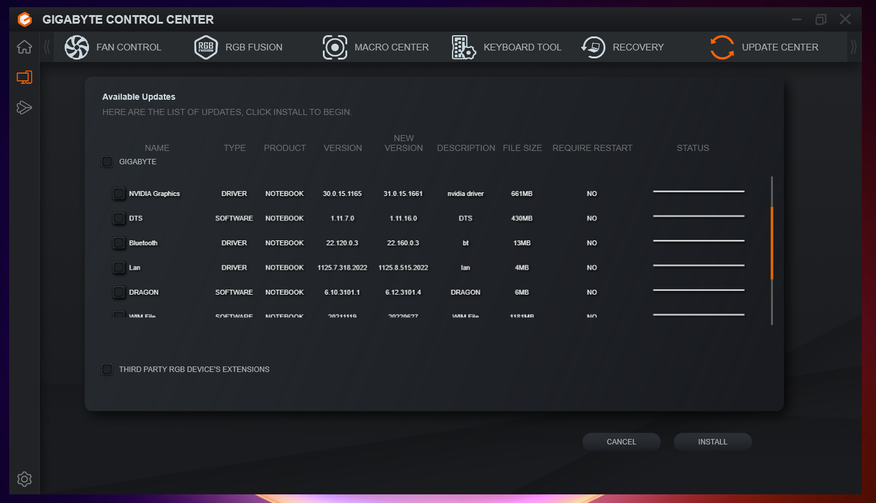The image size is (876, 503).
Task: Switch to RGB Fusion tab
Action: click(238, 47)
